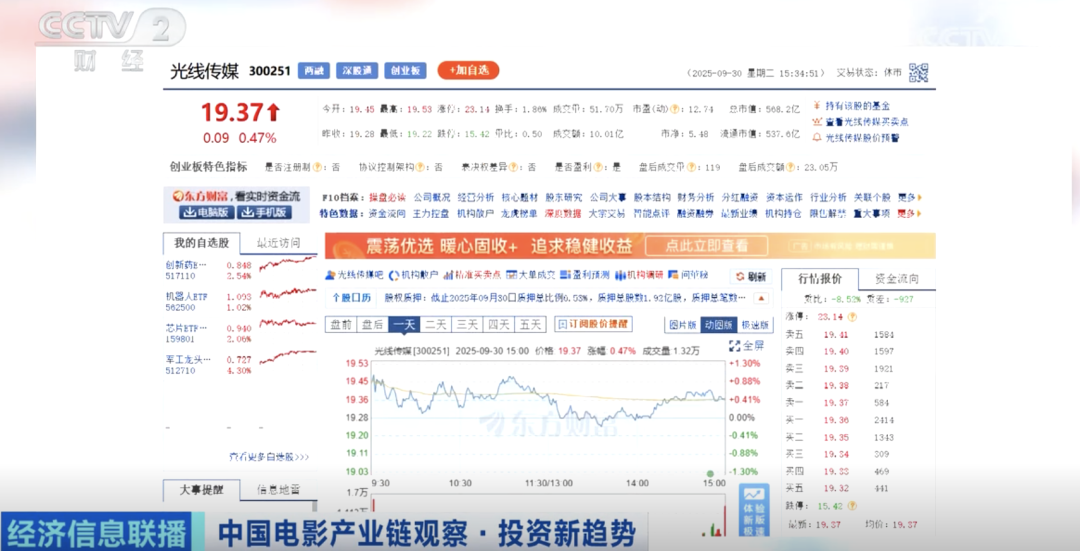
Task: Click help icon beside 涨停 price 23.14
Action: 852,317
